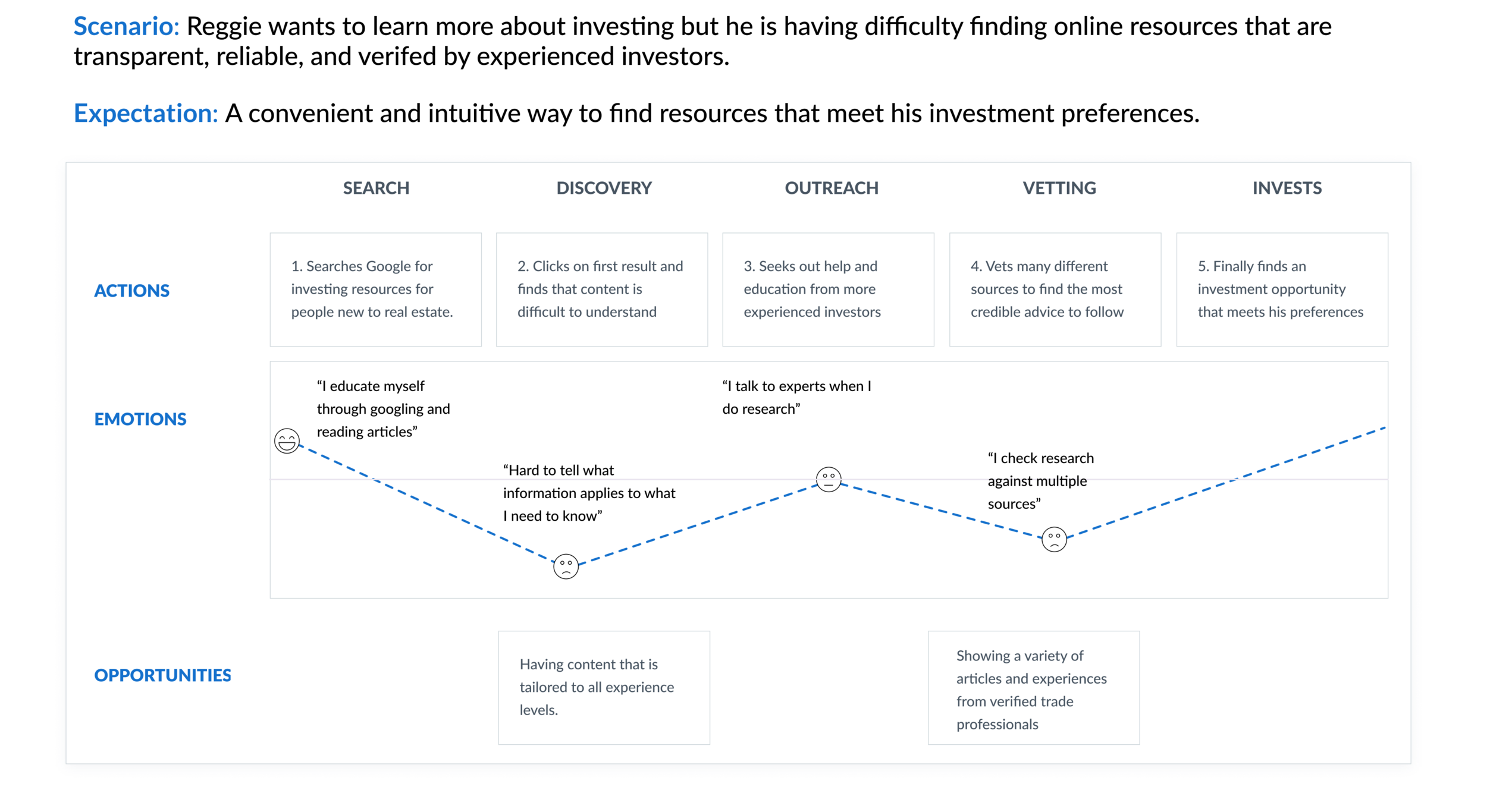1487x812 pixels.
Task: Open the 'Clicks on first result' action card
Action: tap(602, 289)
